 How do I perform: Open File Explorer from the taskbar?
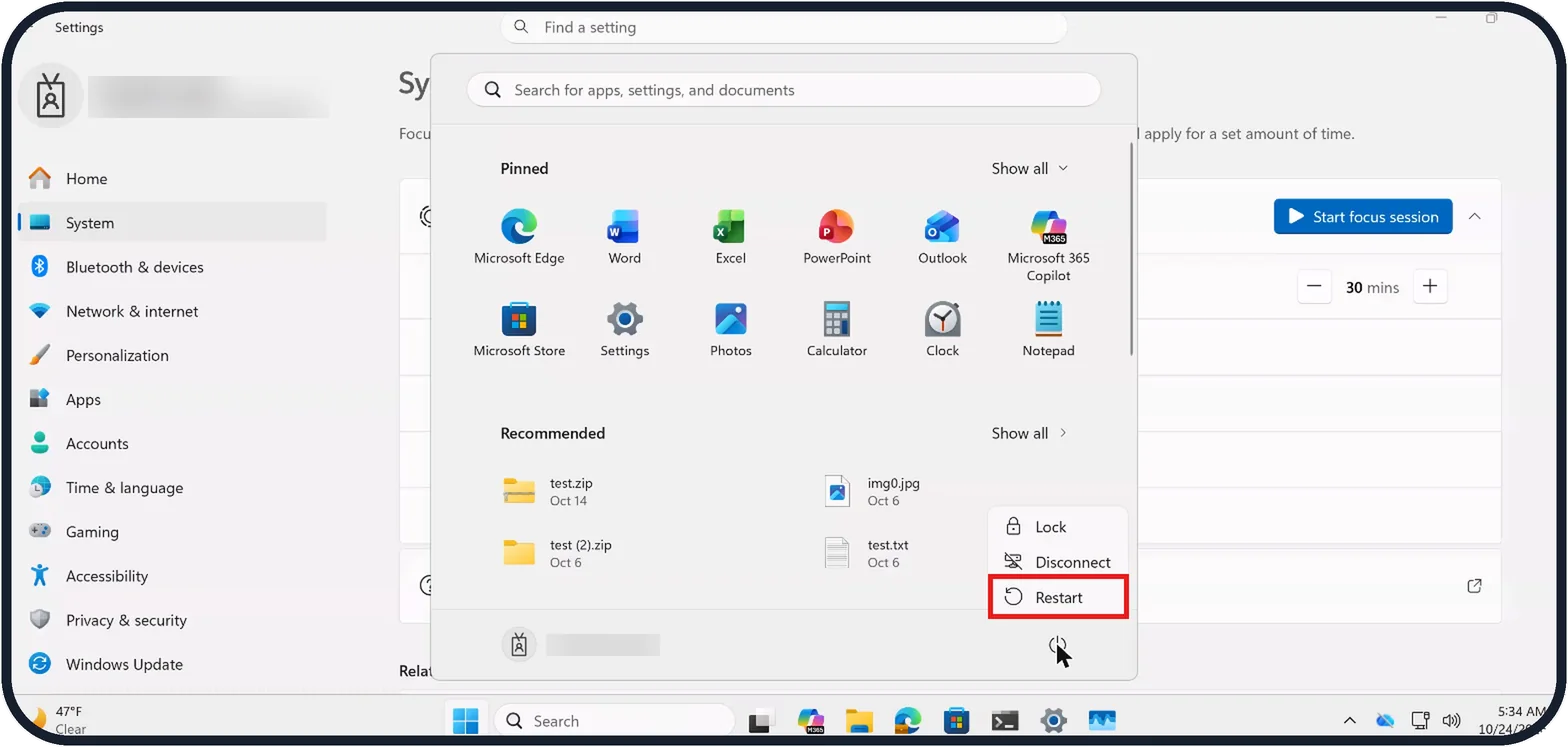[x=859, y=720]
